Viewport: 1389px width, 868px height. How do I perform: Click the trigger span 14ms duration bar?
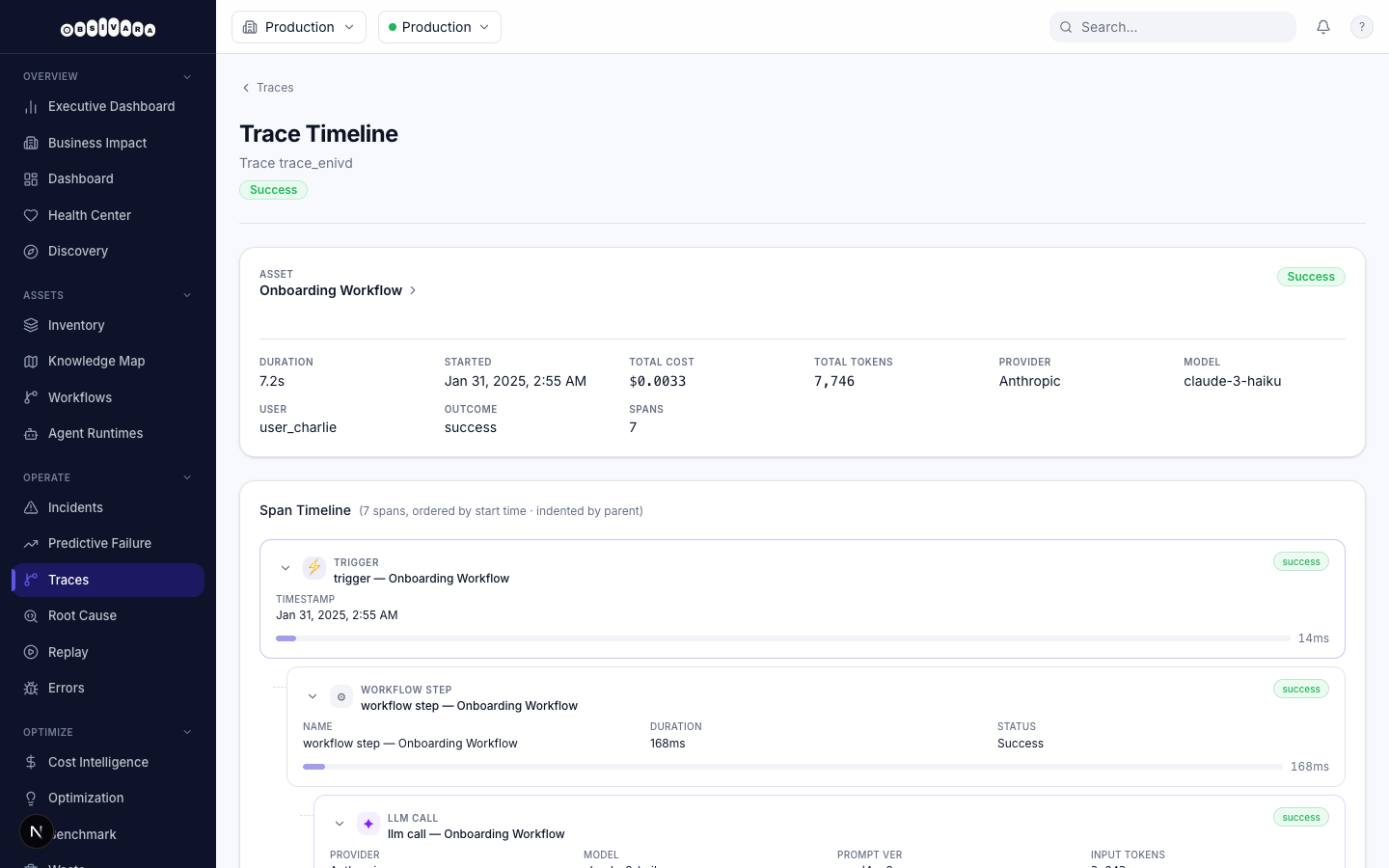click(782, 638)
